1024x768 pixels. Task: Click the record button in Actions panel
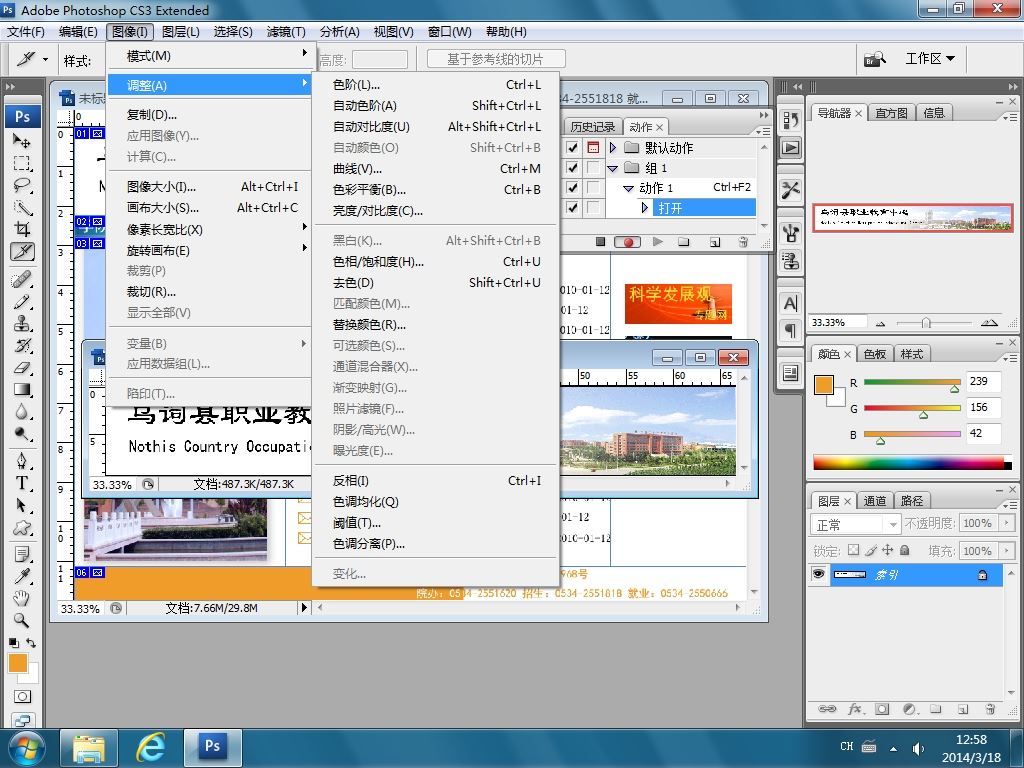tap(628, 242)
